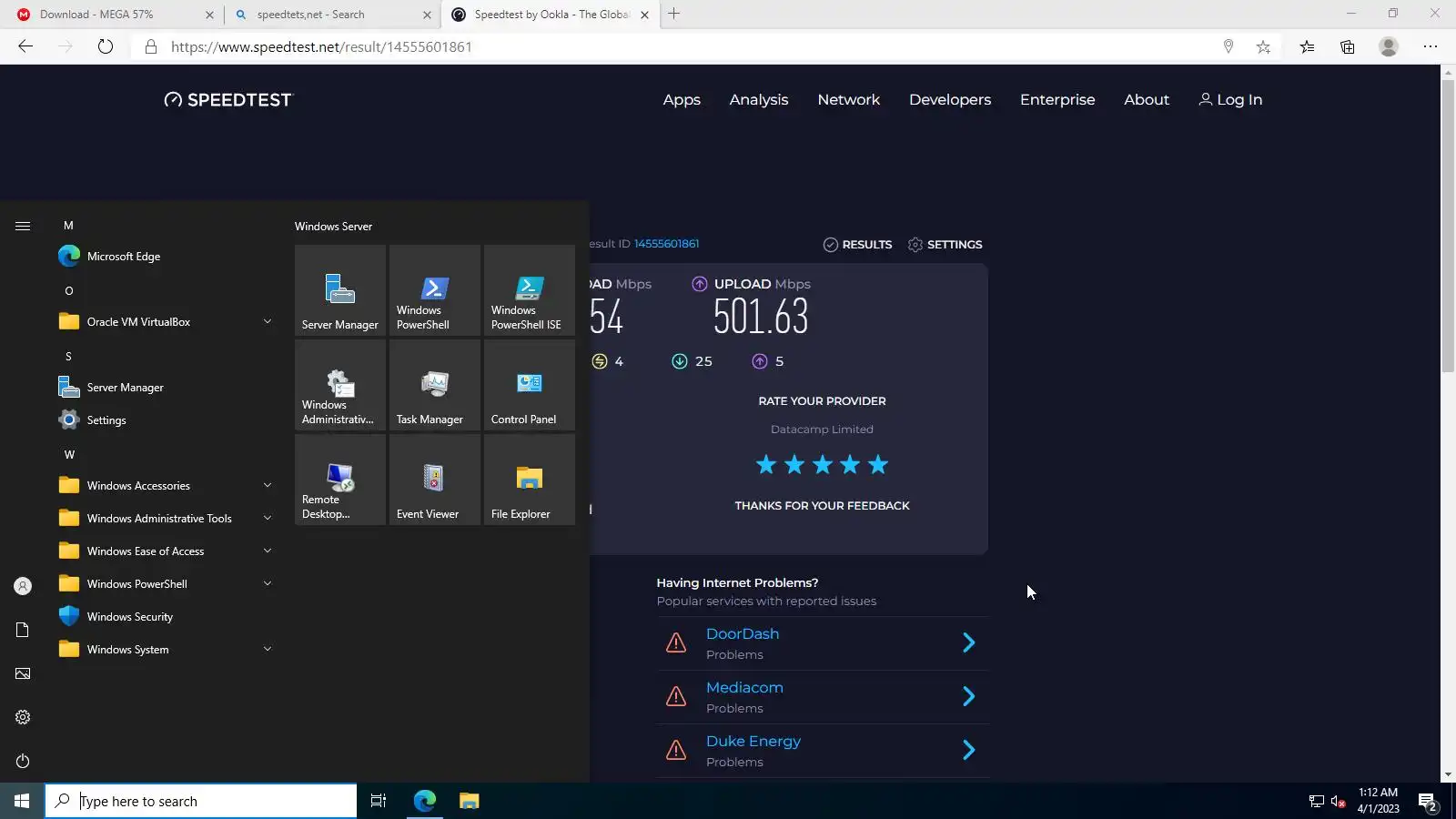Open Action Center notifications

[1428, 802]
